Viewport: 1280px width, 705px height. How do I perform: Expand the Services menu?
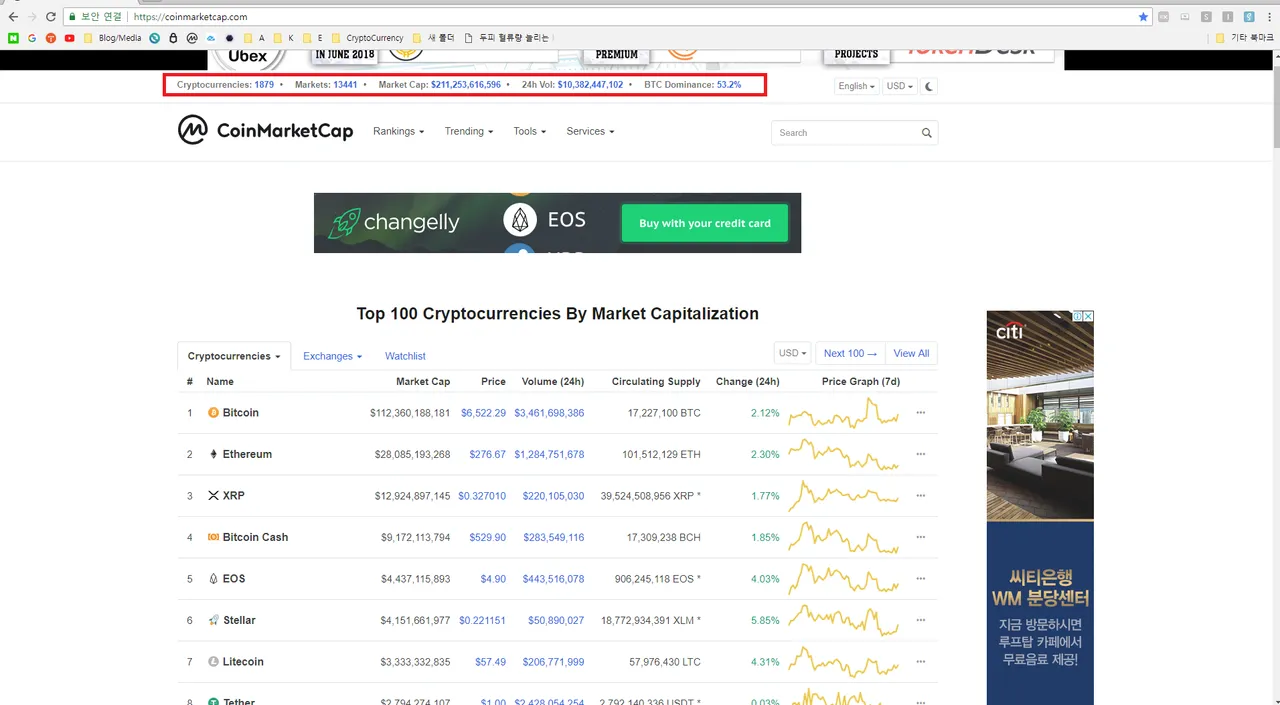pyautogui.click(x=590, y=131)
